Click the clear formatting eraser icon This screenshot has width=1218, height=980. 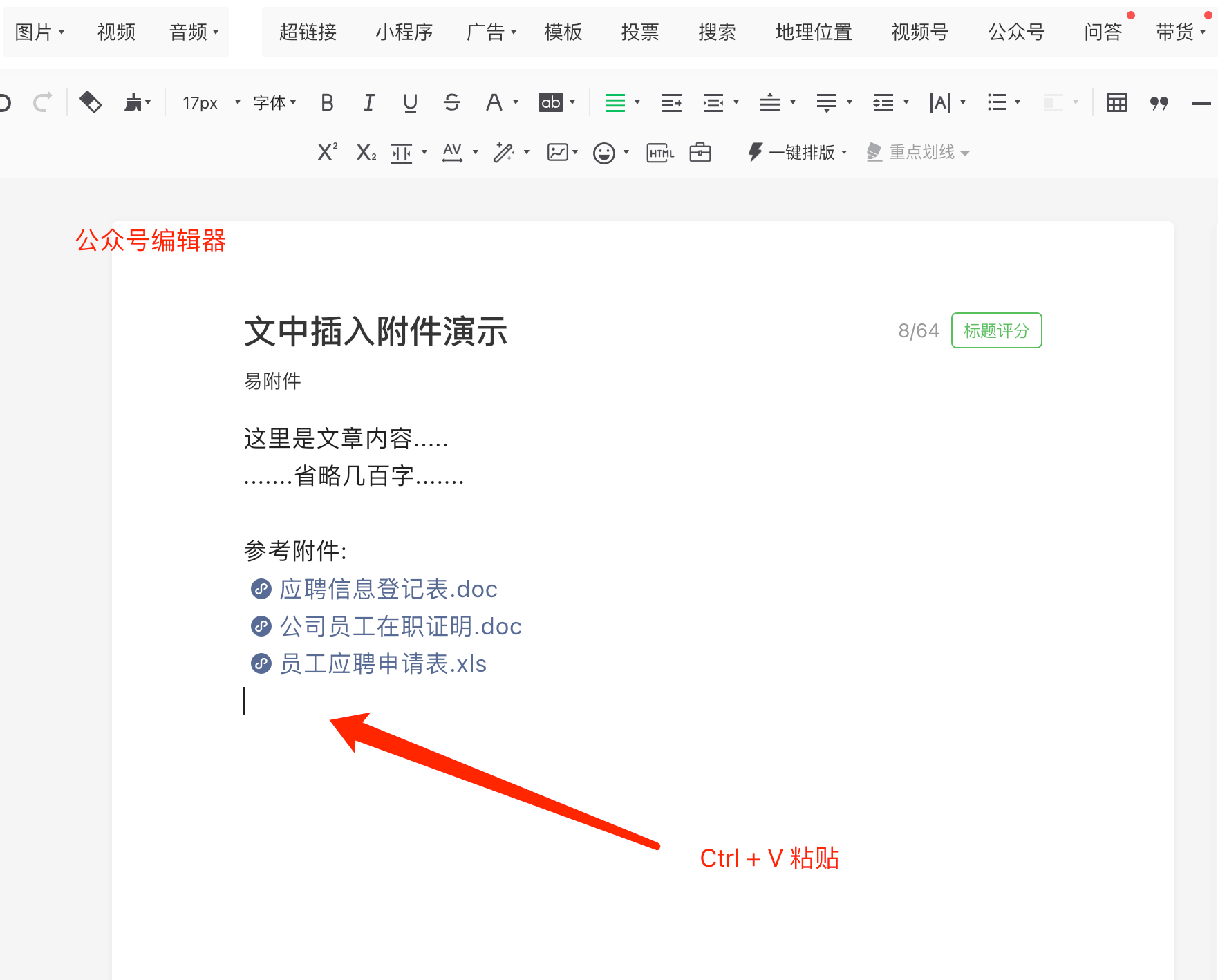[91, 103]
